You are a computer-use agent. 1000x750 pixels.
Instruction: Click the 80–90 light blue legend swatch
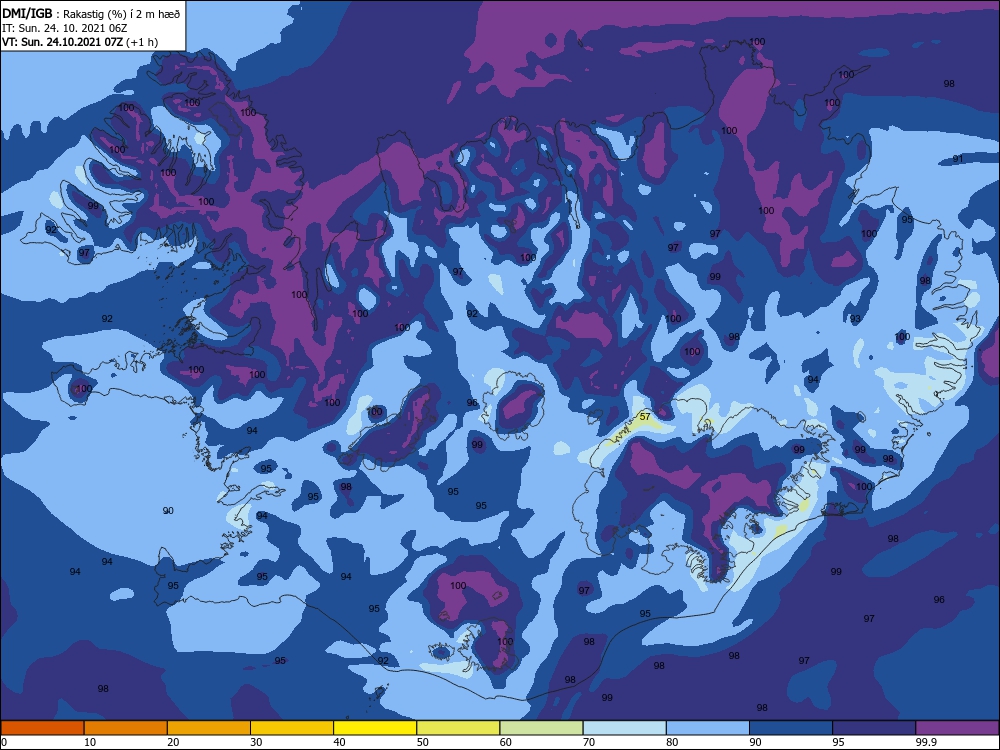[x=708, y=728]
